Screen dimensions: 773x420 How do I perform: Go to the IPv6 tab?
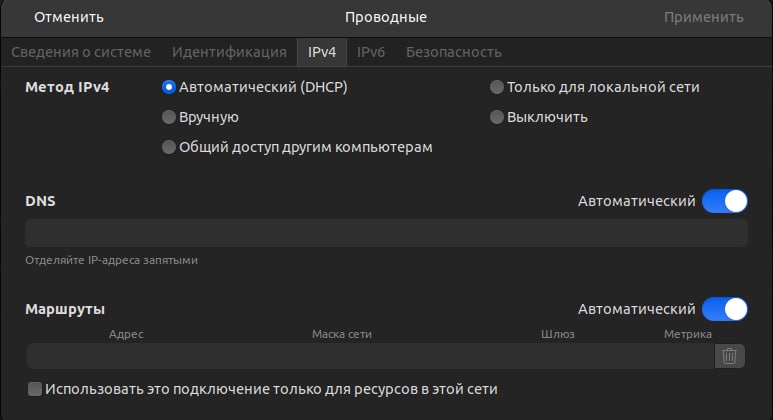371,51
